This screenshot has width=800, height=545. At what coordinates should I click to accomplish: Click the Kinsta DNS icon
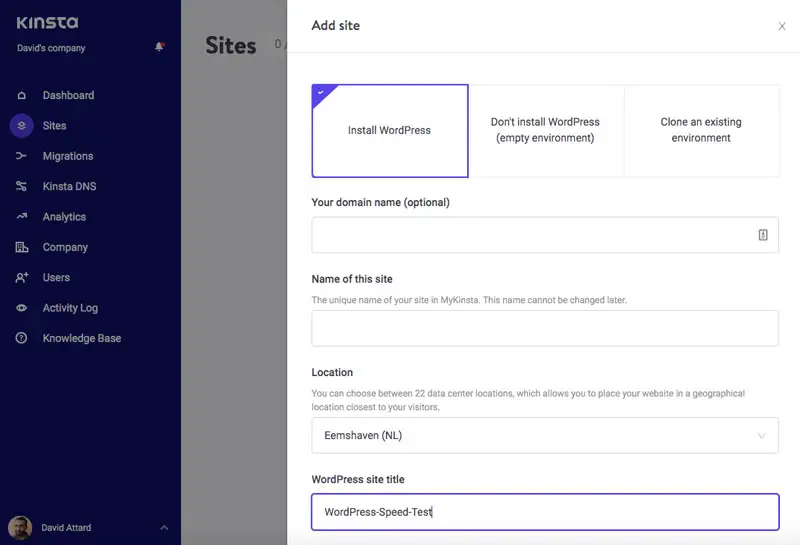(21, 186)
